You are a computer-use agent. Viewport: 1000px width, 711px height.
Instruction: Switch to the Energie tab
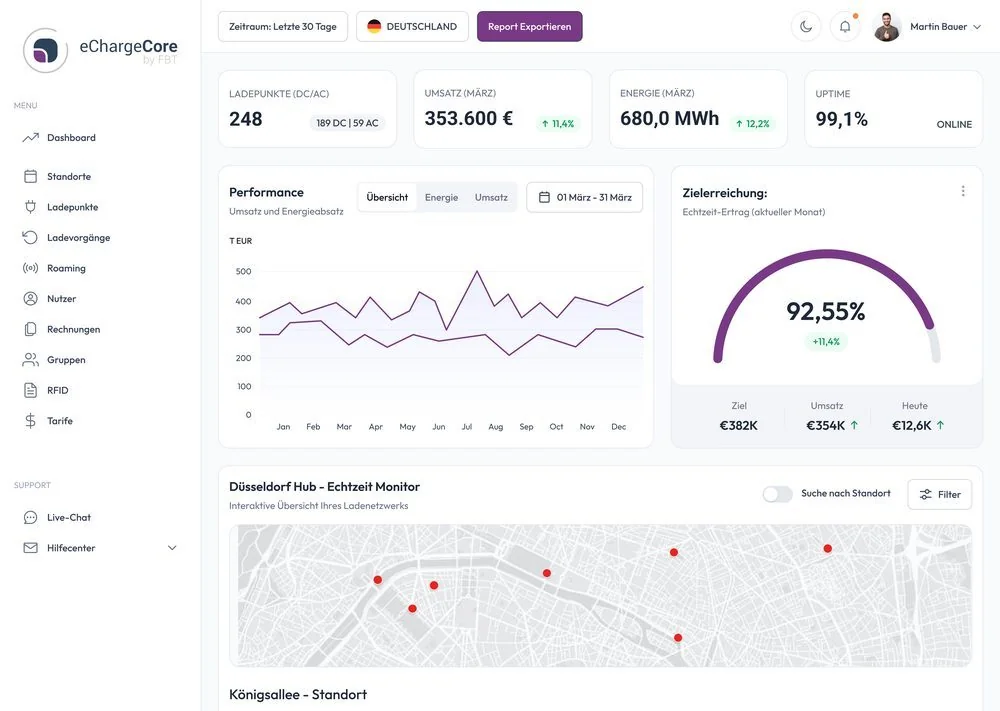tap(441, 198)
